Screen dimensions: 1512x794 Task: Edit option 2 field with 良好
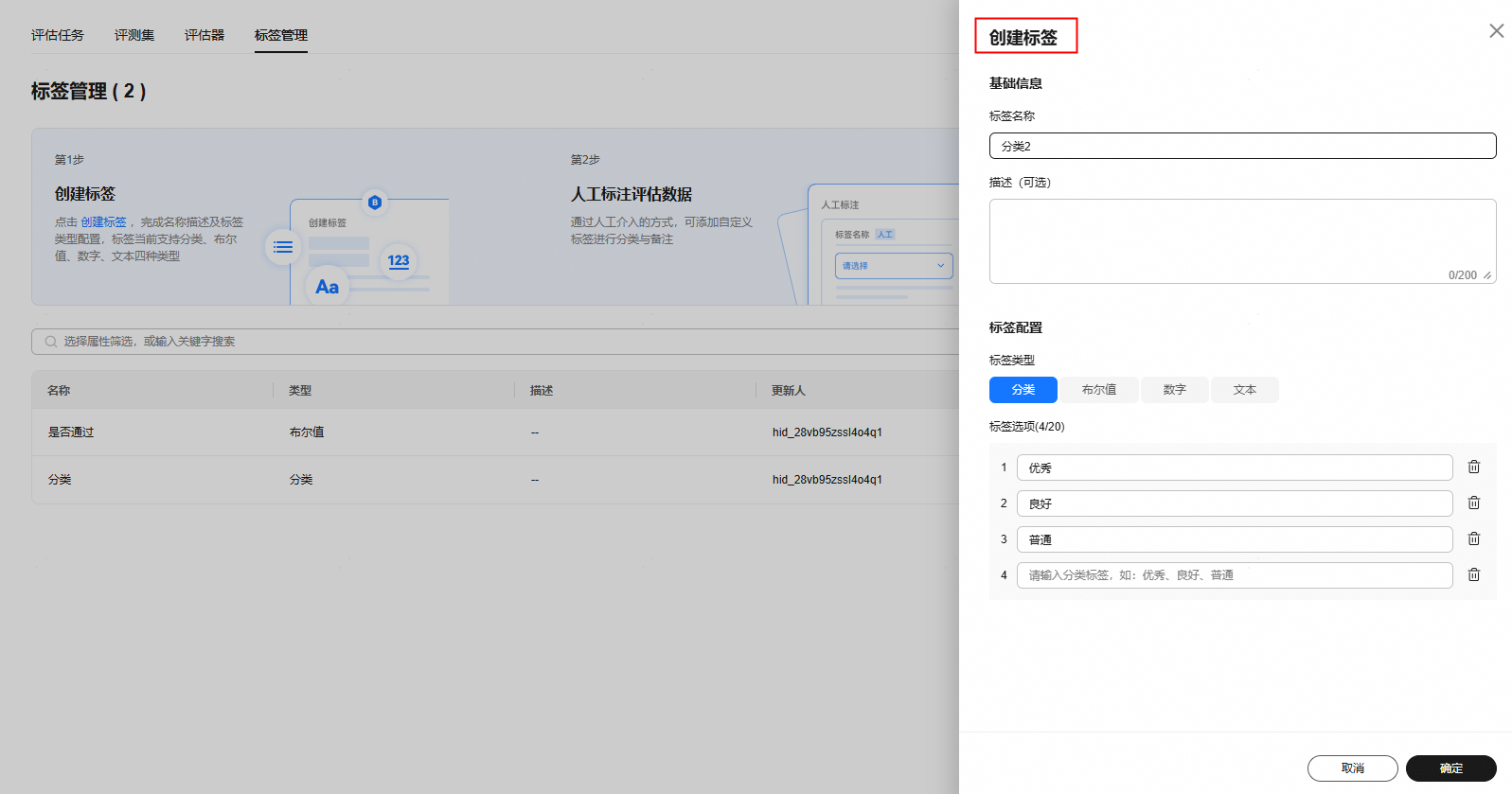click(1235, 503)
